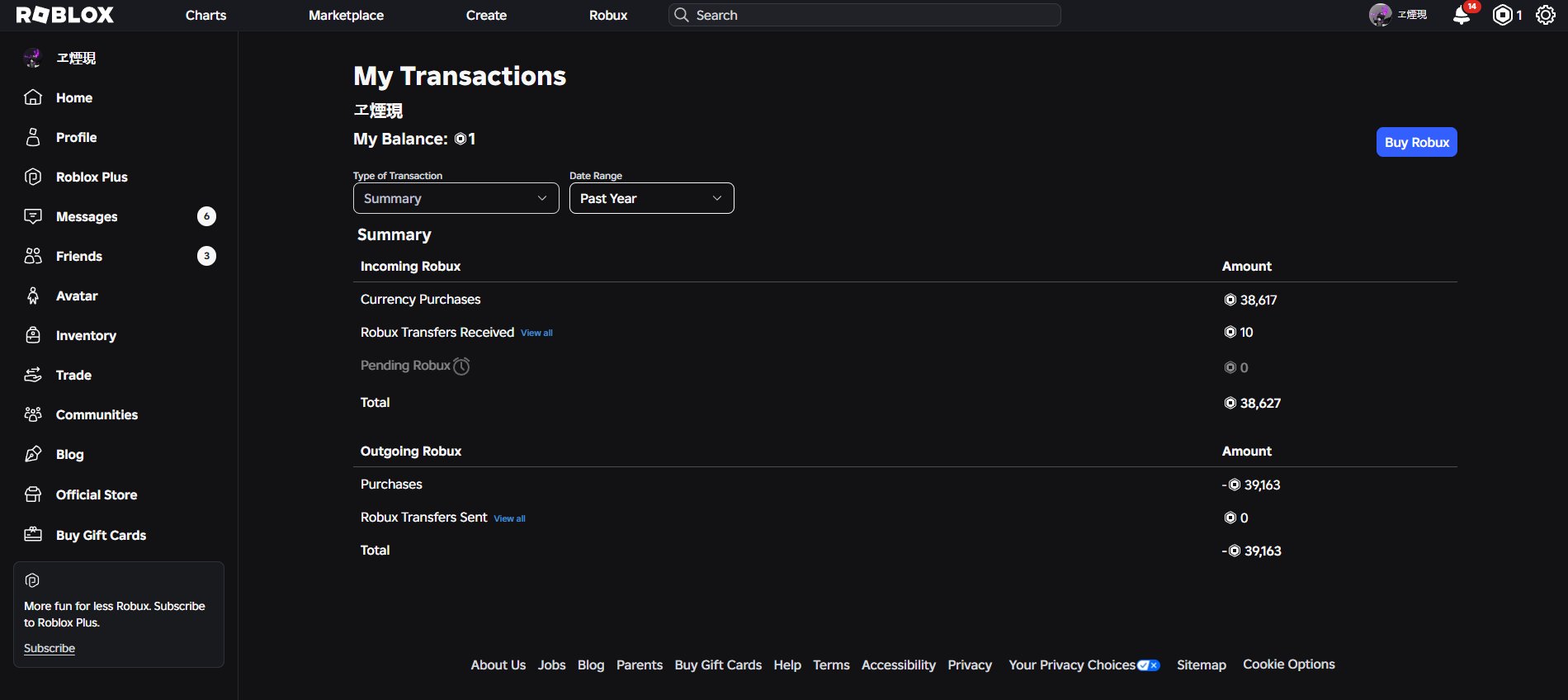
Task: Click the Messages unread count badge
Action: click(206, 216)
